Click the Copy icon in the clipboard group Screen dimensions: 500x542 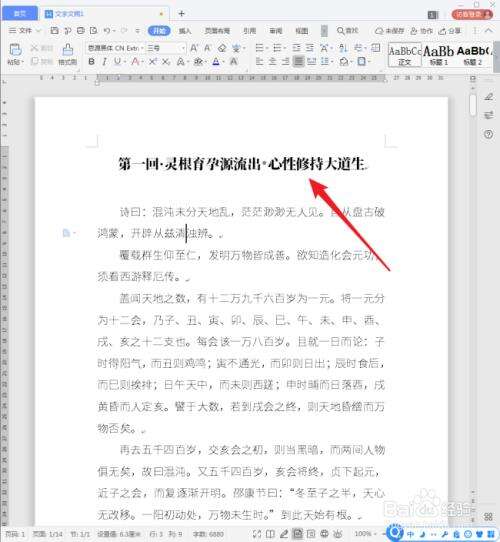coord(35,62)
